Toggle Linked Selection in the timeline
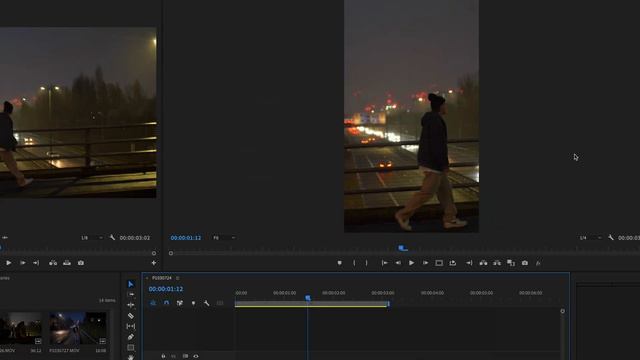This screenshot has height=360, width=640. (x=180, y=303)
